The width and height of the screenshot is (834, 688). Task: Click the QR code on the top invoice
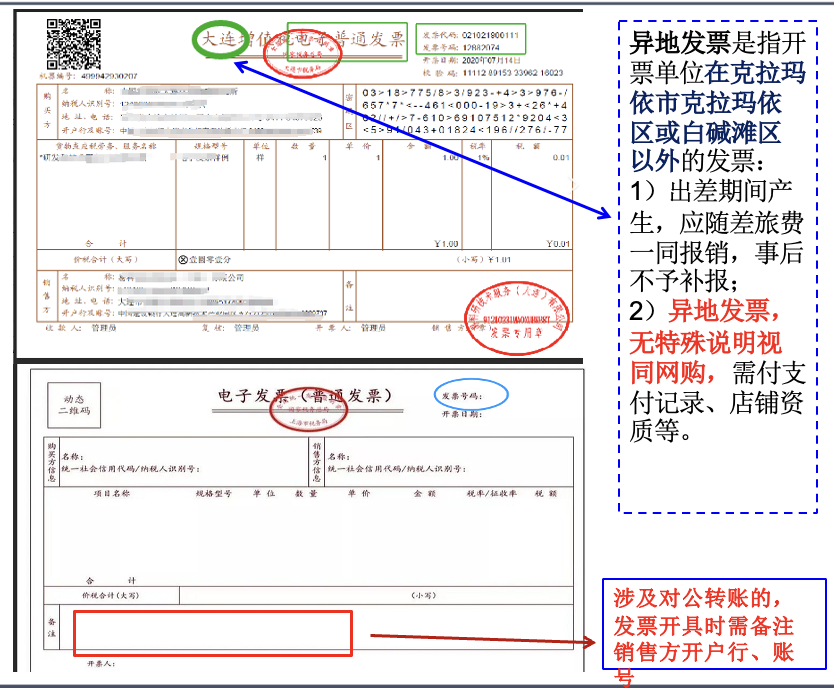75,44
